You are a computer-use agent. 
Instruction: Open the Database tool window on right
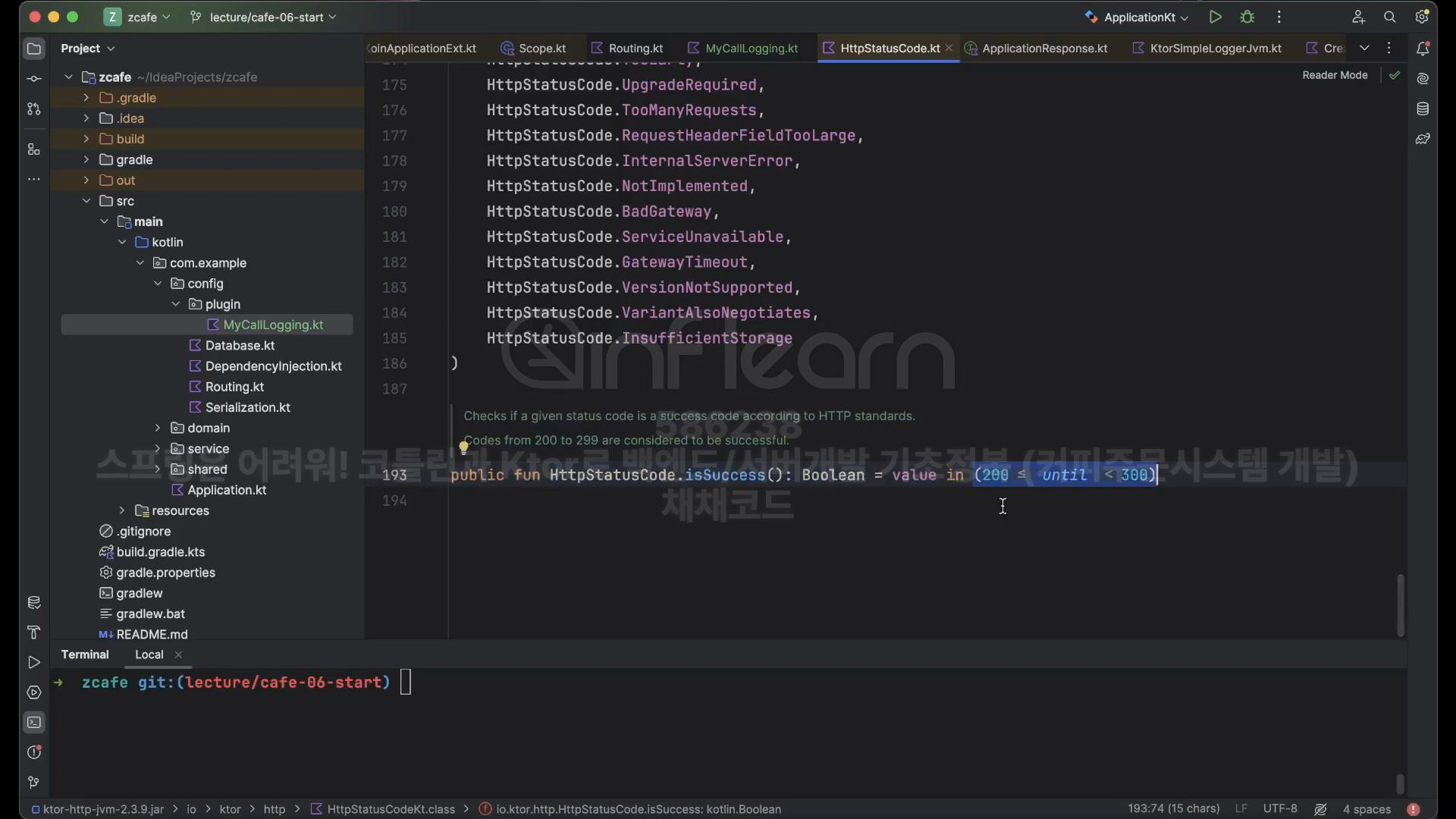click(x=1423, y=109)
